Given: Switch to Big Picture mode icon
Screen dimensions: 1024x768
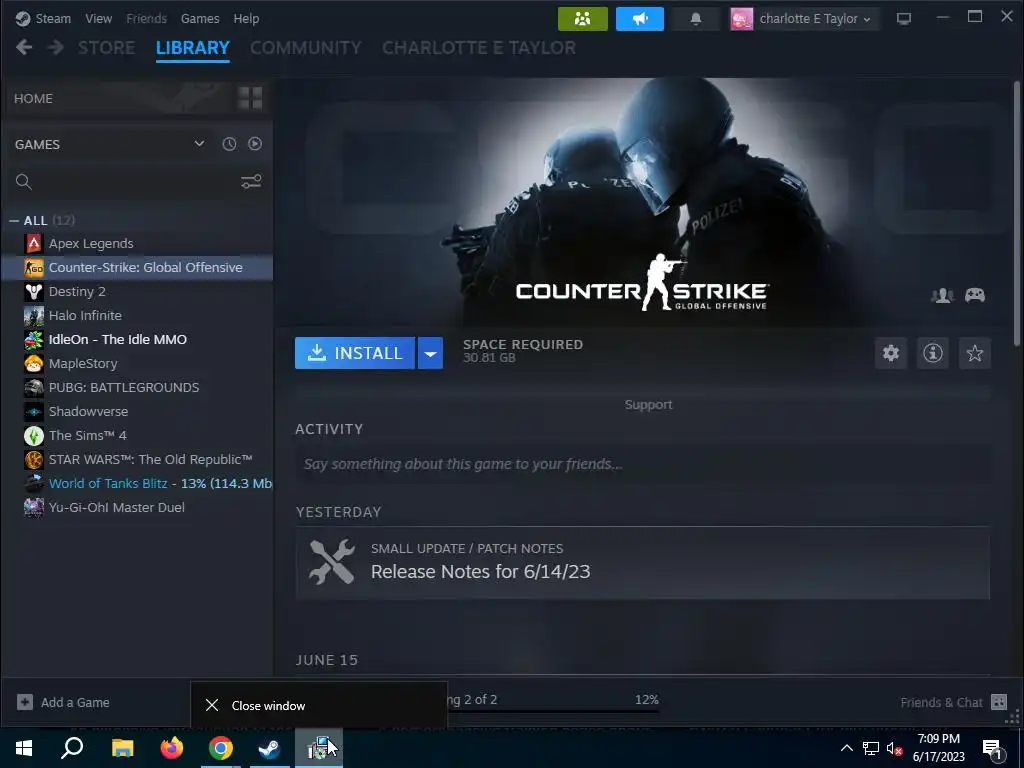Looking at the screenshot, I should [904, 18].
